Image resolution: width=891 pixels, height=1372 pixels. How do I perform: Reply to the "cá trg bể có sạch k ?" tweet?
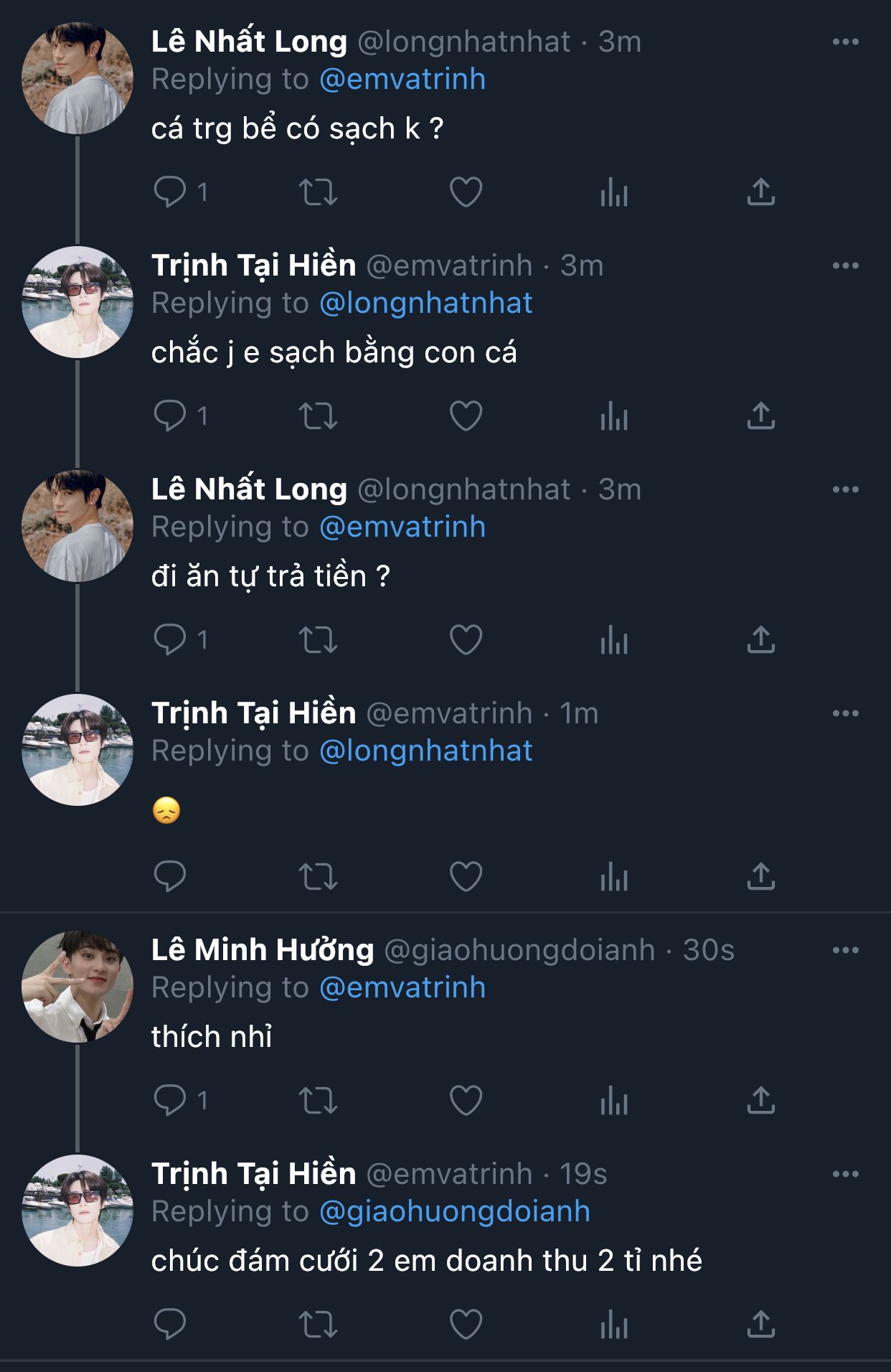[170, 192]
